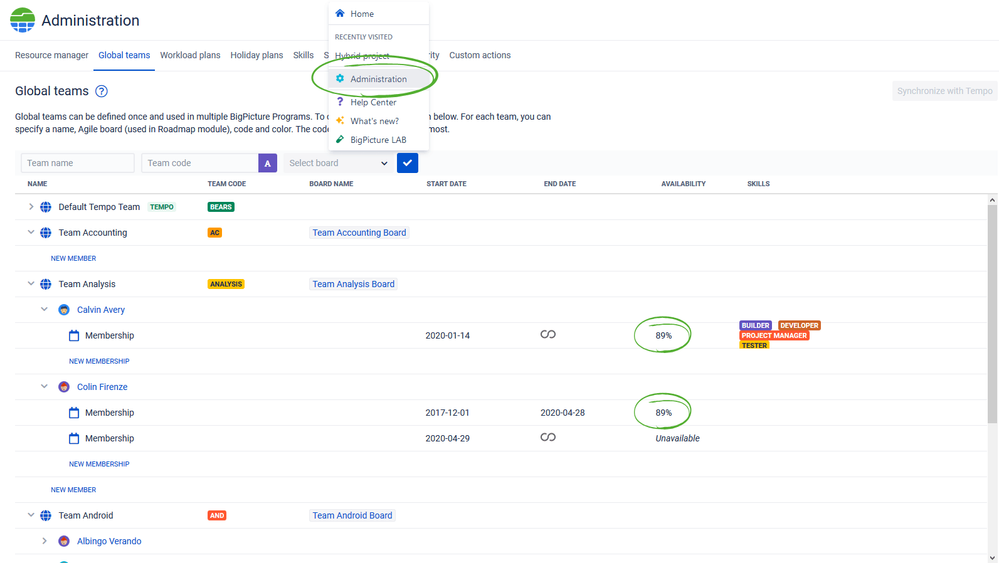999x563 pixels.
Task: Click NEW MEMBER under Team Analysis
Action: (73, 490)
